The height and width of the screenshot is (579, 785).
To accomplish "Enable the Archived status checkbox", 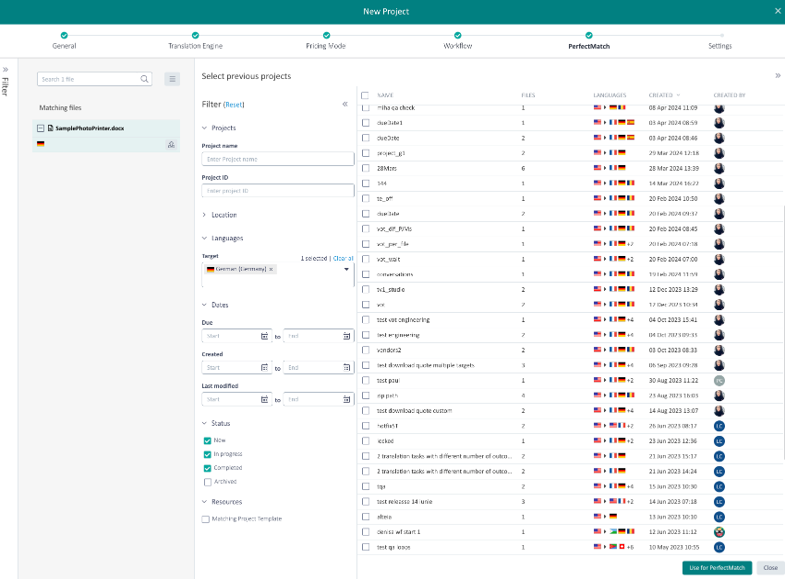I will click(x=207, y=481).
